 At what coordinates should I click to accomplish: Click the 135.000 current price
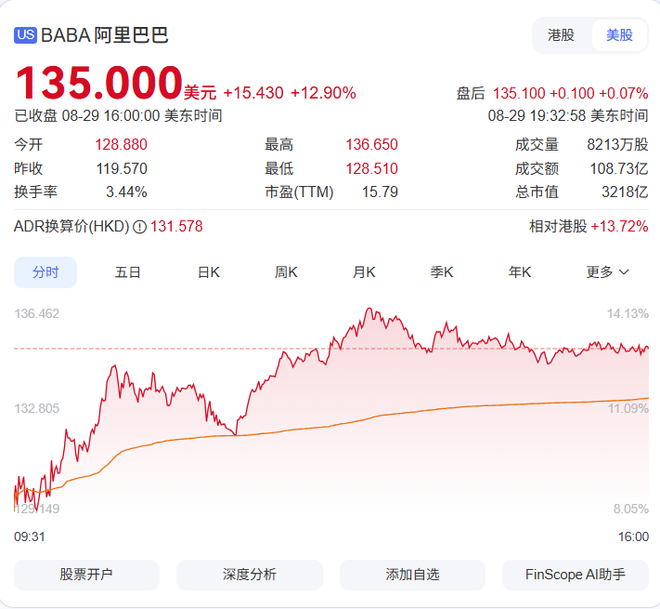click(98, 82)
